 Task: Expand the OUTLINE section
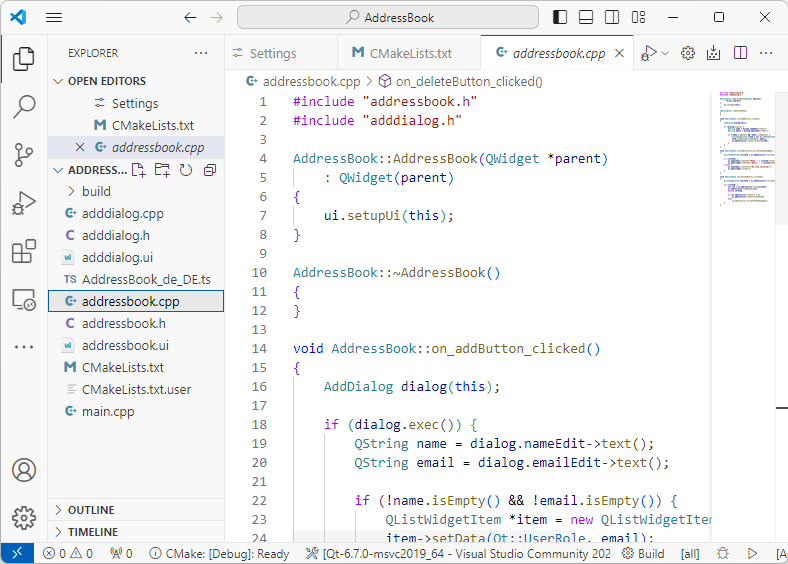(x=90, y=510)
